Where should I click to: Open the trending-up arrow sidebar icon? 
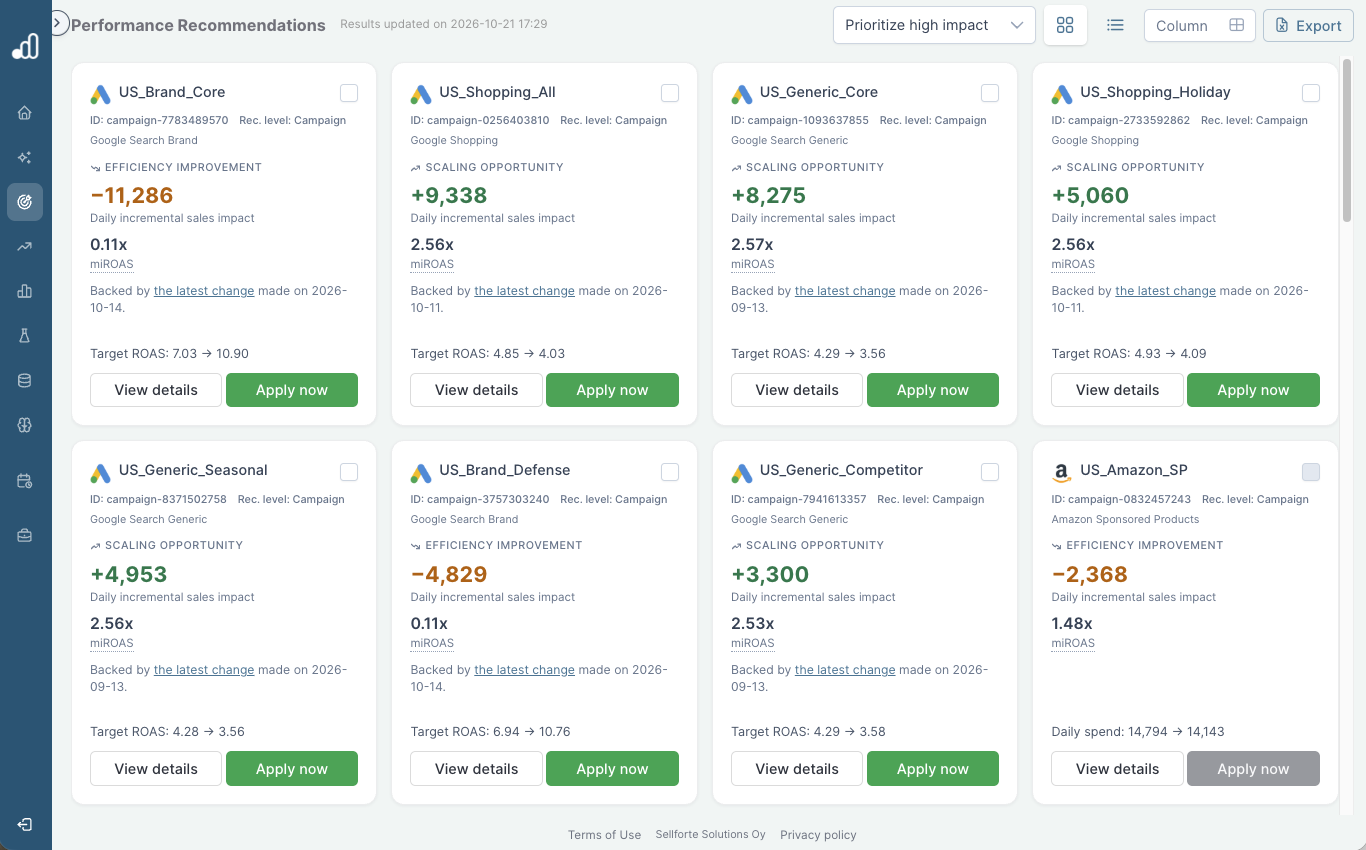click(25, 246)
